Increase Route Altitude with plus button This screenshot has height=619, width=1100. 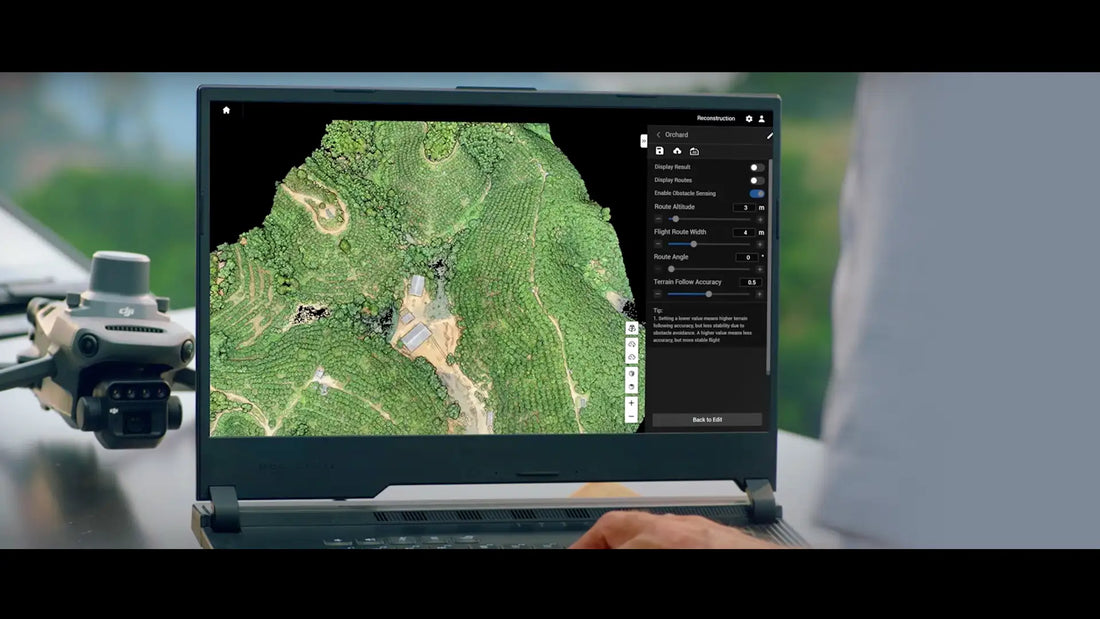coord(760,219)
